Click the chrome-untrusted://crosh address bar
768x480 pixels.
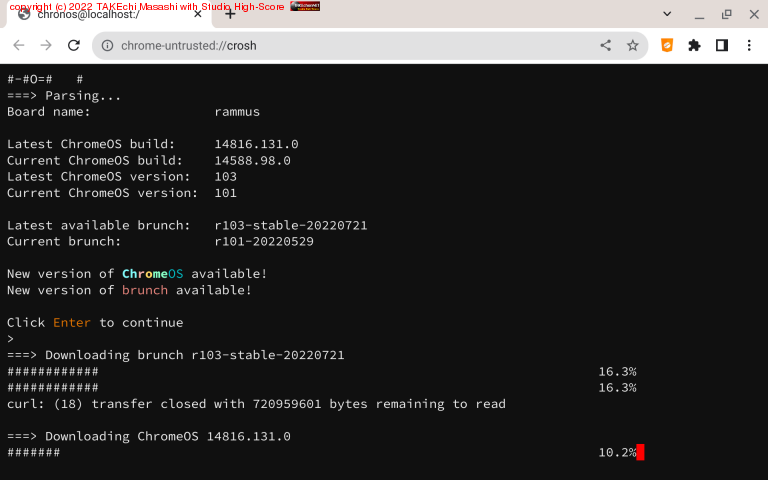click(350, 45)
